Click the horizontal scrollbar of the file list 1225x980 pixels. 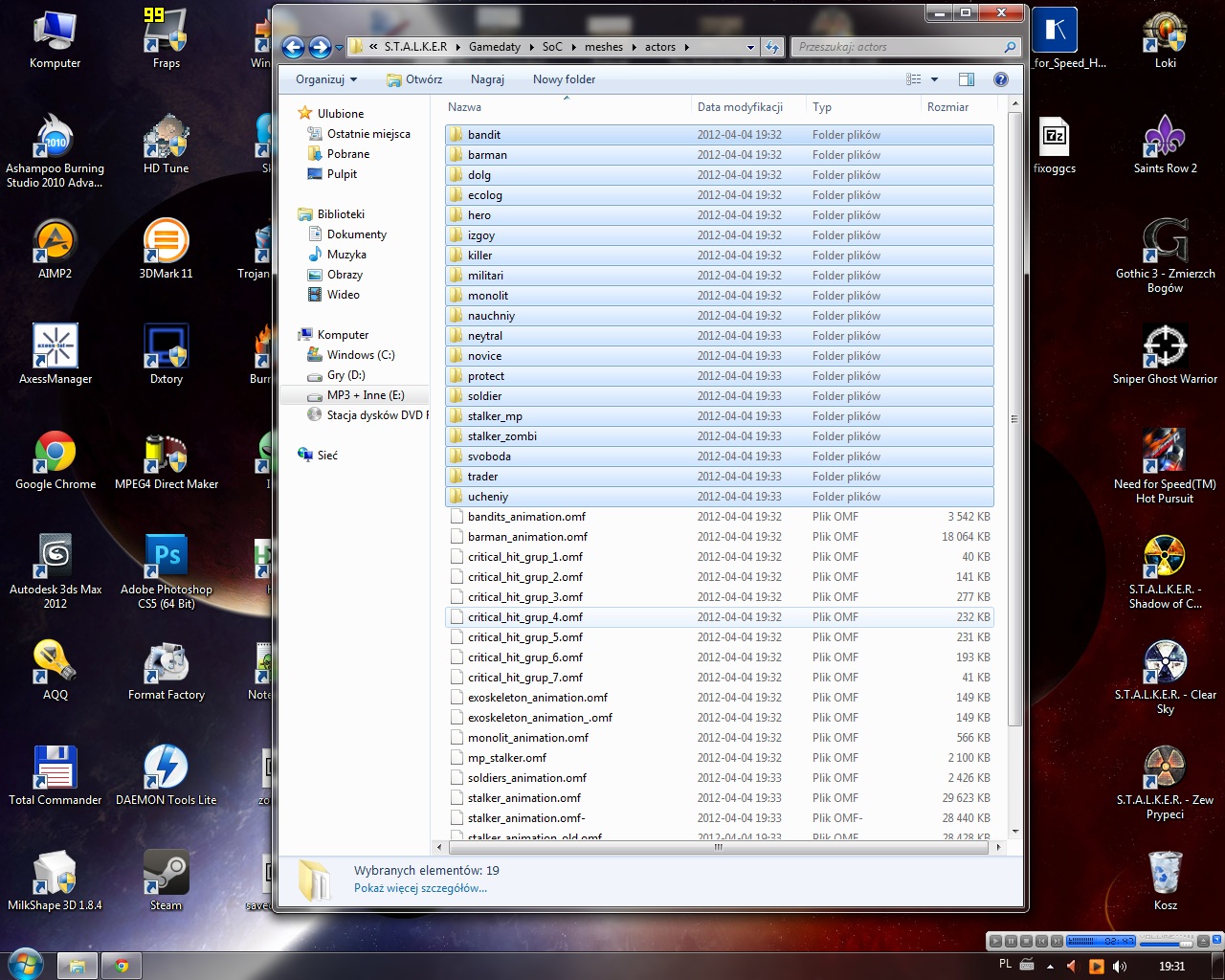click(x=718, y=847)
